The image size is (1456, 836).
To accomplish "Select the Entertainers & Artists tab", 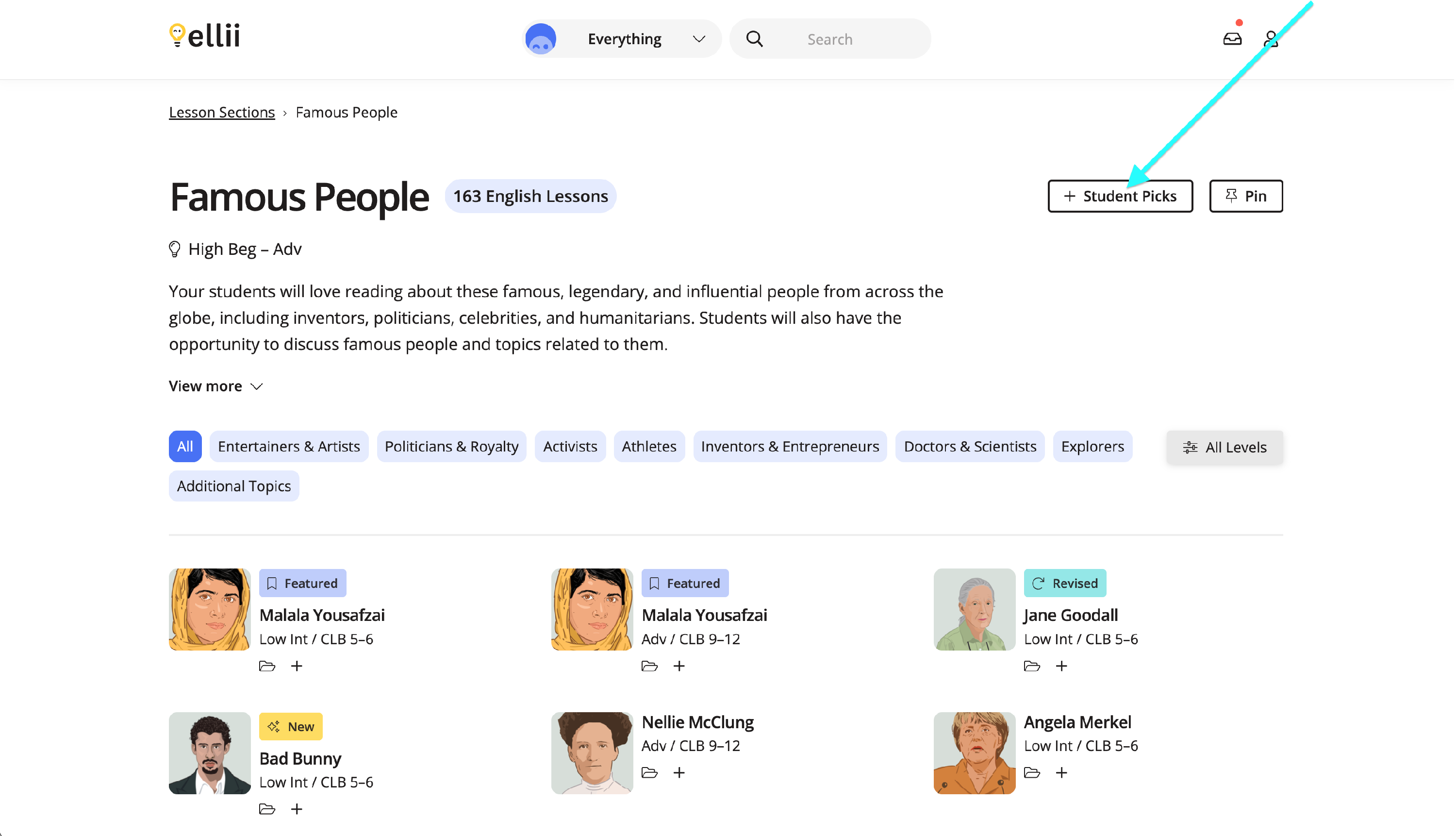I will [x=289, y=447].
